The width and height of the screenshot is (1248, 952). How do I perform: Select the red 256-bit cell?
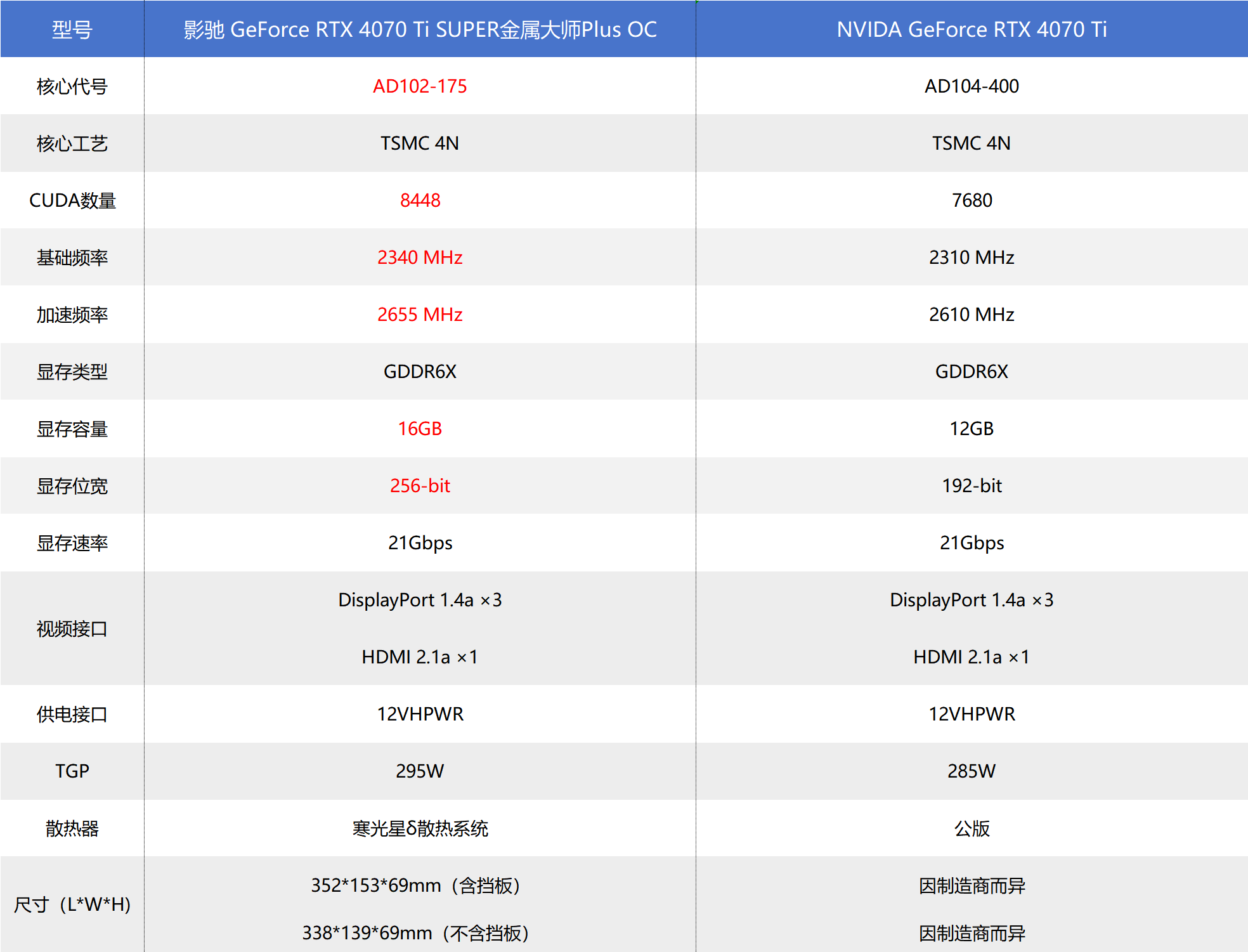420,486
